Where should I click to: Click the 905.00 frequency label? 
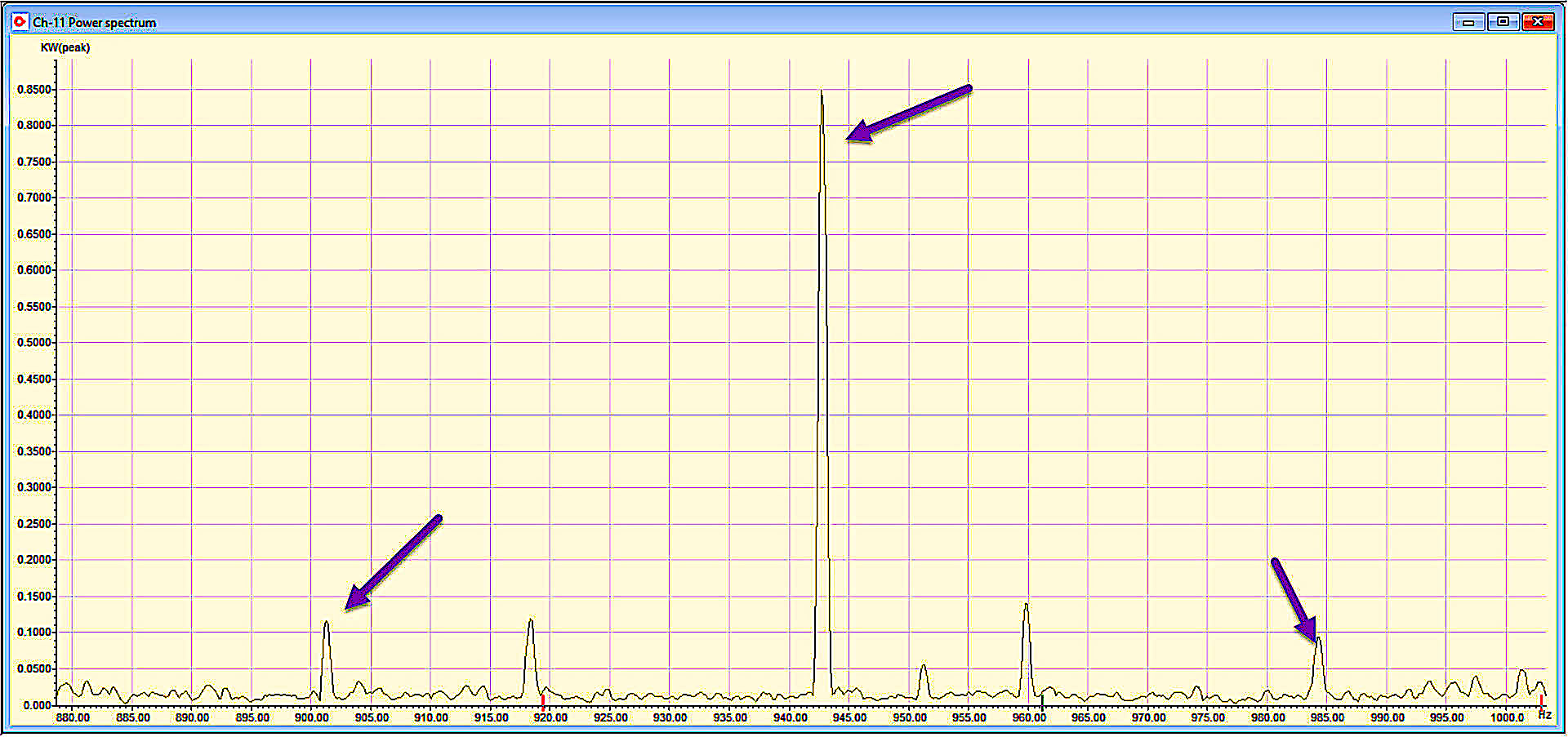coord(372,718)
